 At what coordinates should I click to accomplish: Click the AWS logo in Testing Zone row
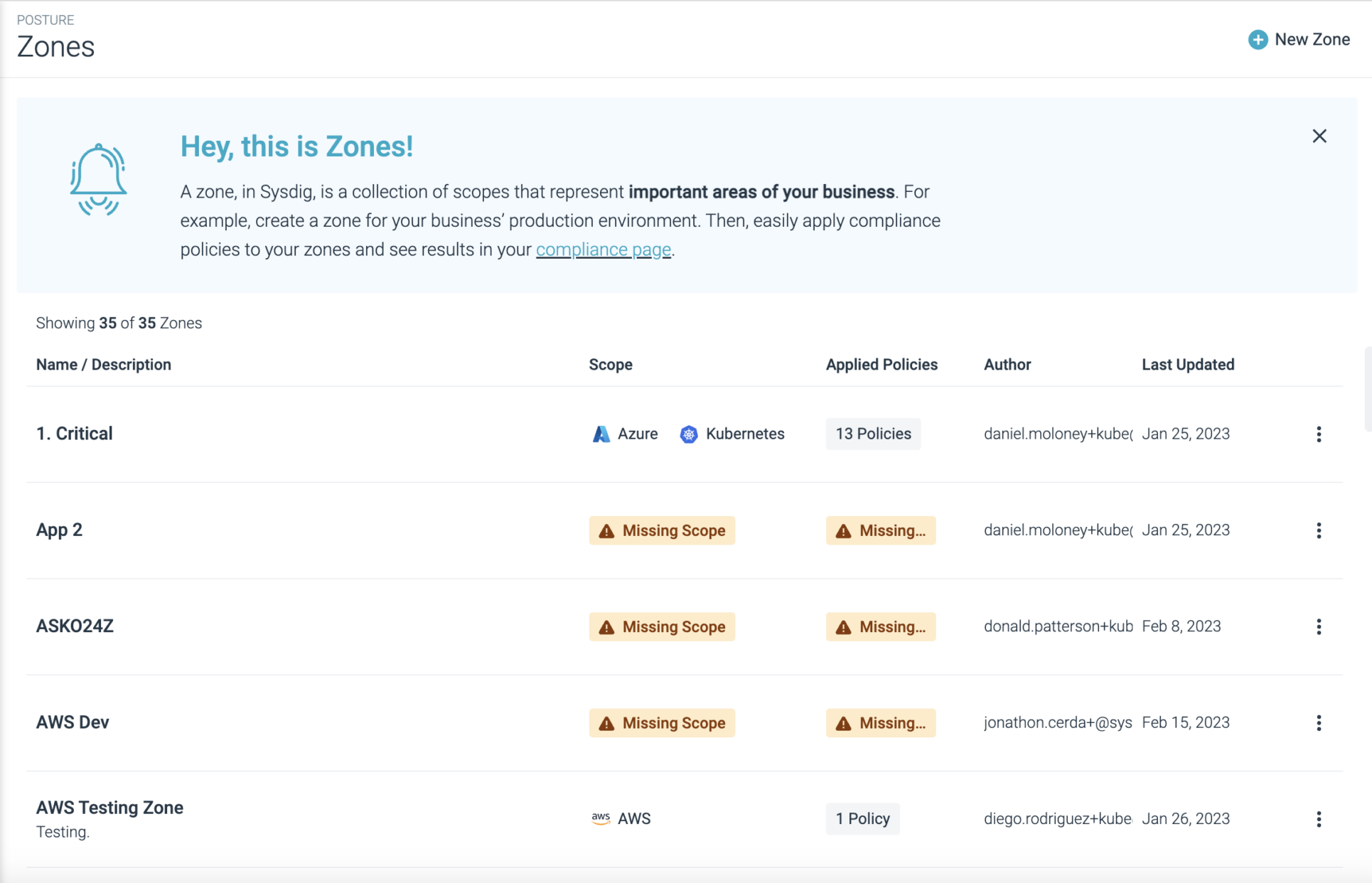(x=601, y=818)
